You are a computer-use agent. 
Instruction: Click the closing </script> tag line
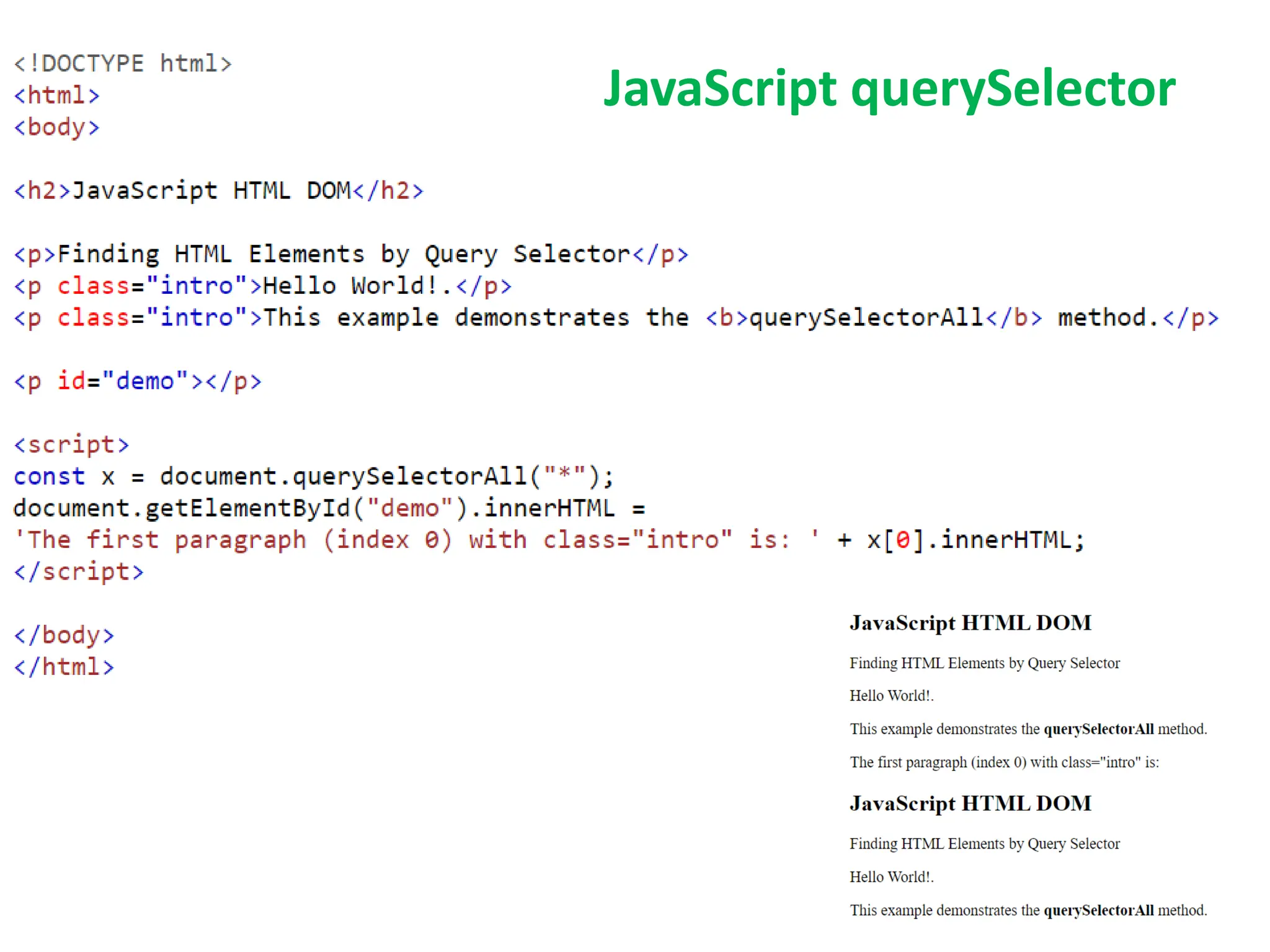(x=79, y=571)
